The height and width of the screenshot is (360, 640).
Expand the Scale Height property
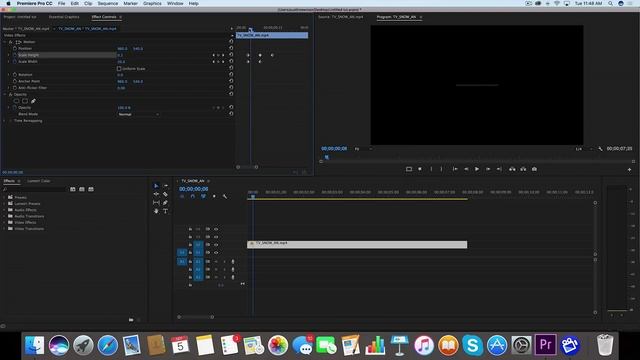(x=9, y=55)
